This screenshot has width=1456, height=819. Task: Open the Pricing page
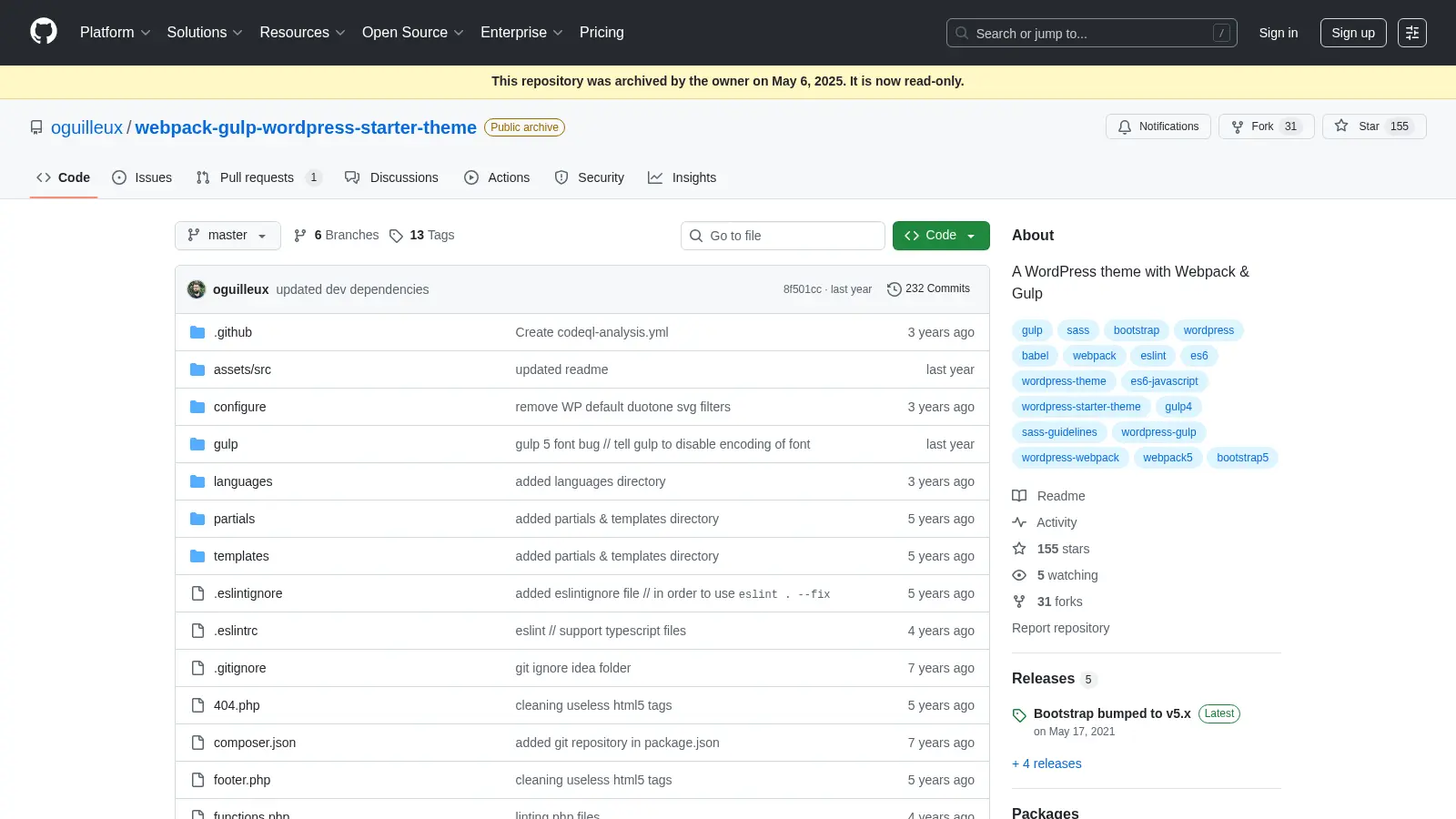pyautogui.click(x=602, y=33)
